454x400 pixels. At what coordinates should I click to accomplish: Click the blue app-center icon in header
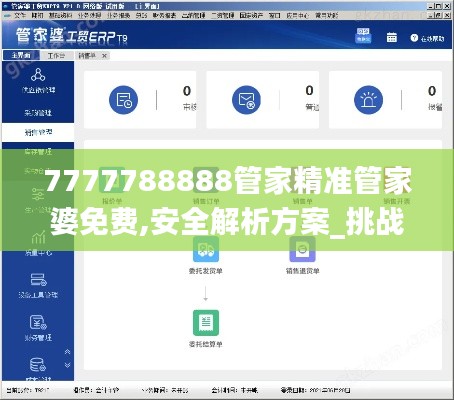[363, 35]
